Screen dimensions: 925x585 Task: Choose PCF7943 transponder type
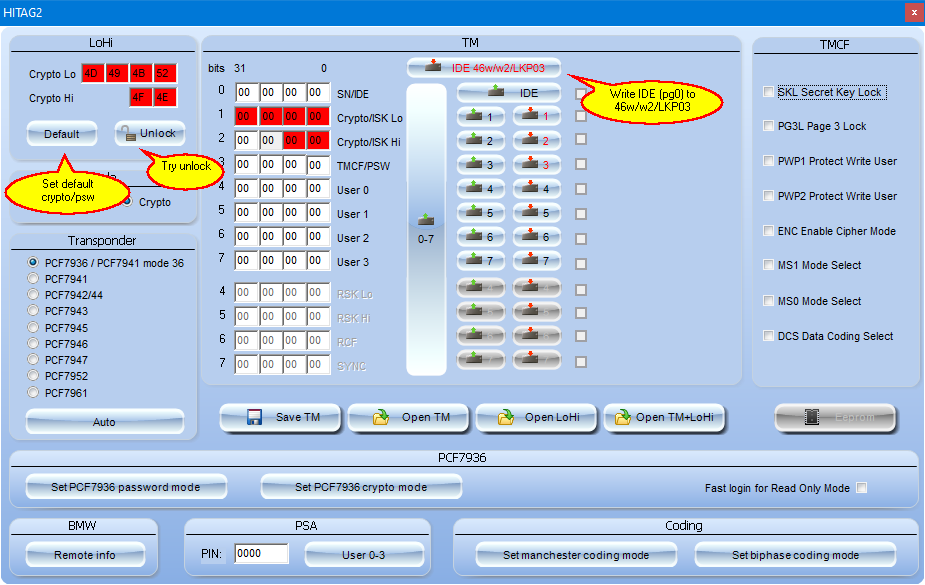point(33,311)
